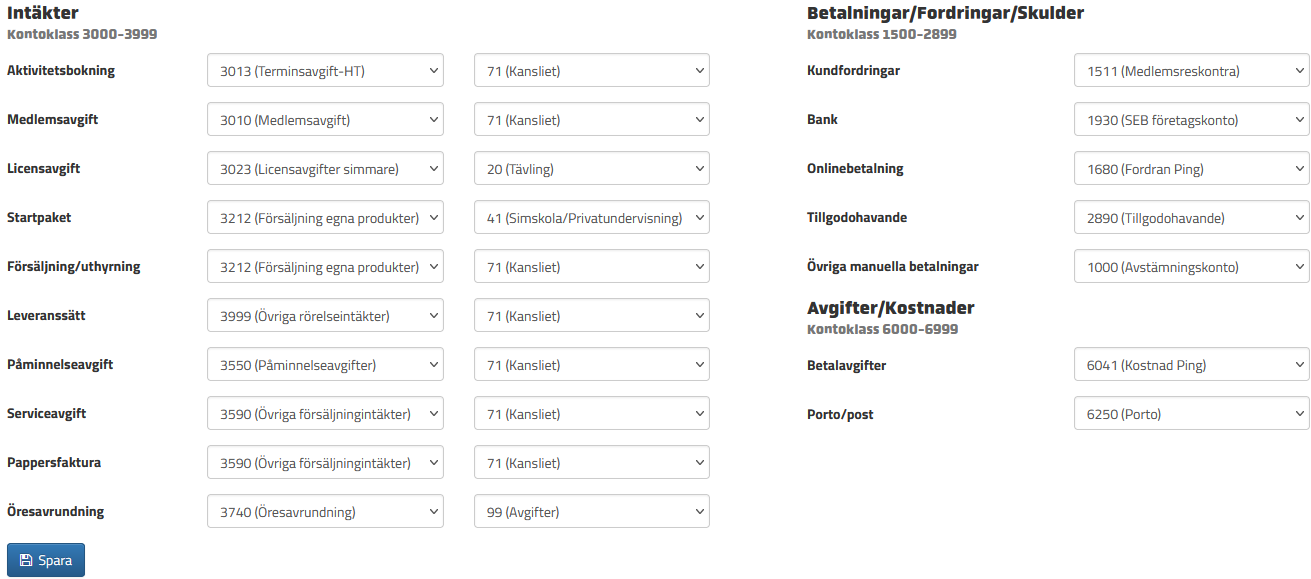Open the Leveranssätt account 3999 dropdown
The width and height of the screenshot is (1311, 579).
325,316
